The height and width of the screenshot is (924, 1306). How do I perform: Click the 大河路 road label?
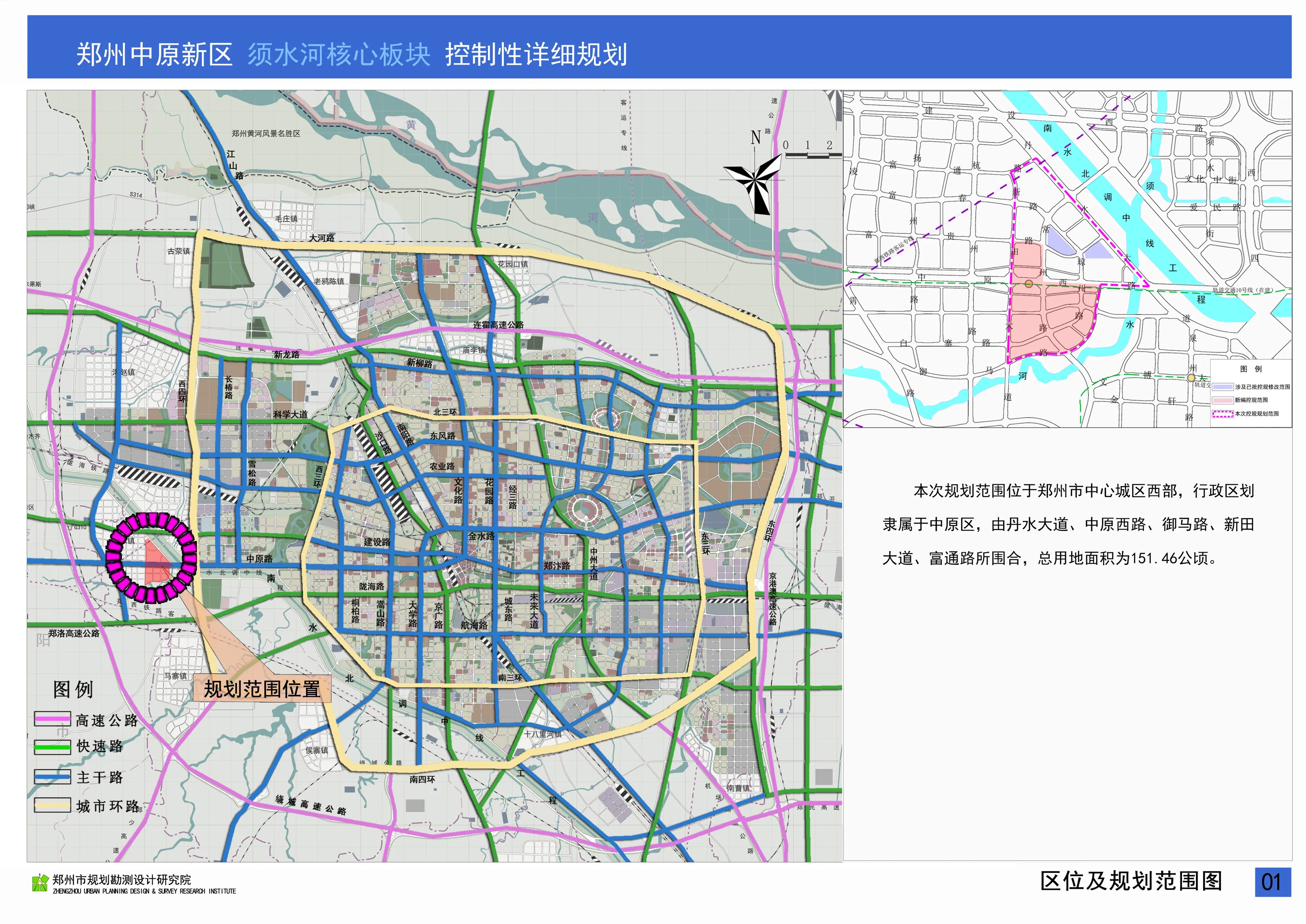click(x=321, y=238)
